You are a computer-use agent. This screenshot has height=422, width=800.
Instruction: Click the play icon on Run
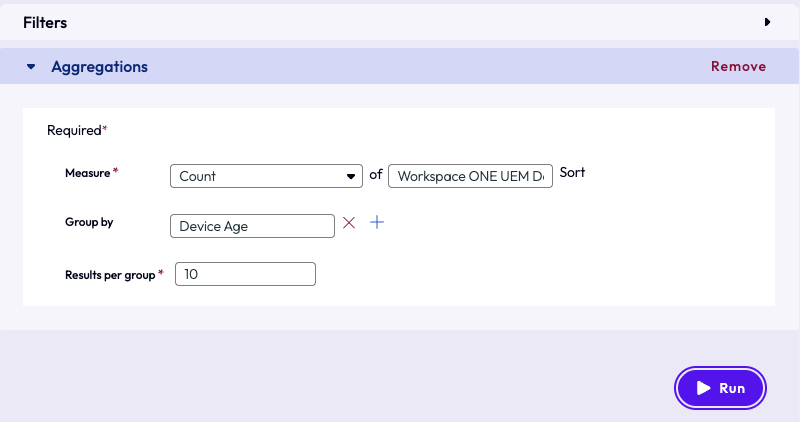point(703,388)
